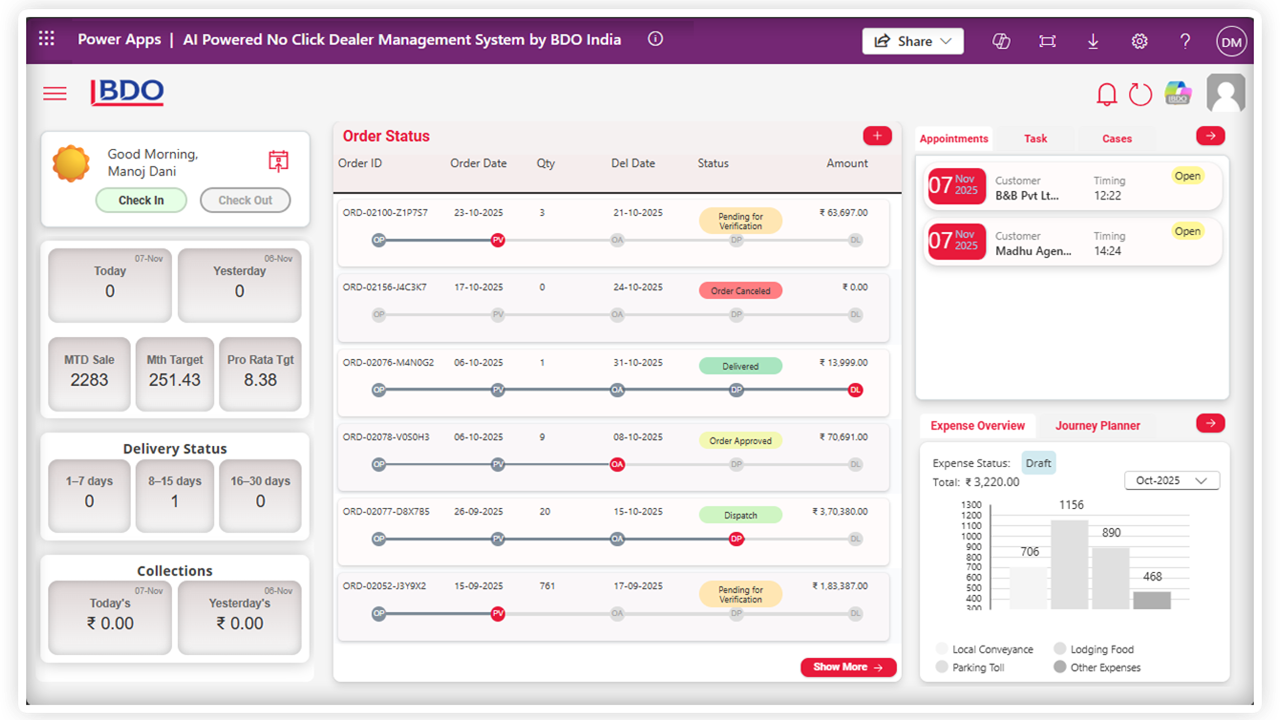Open Today's collections tile
This screenshot has height=720, width=1280.
tap(110, 618)
